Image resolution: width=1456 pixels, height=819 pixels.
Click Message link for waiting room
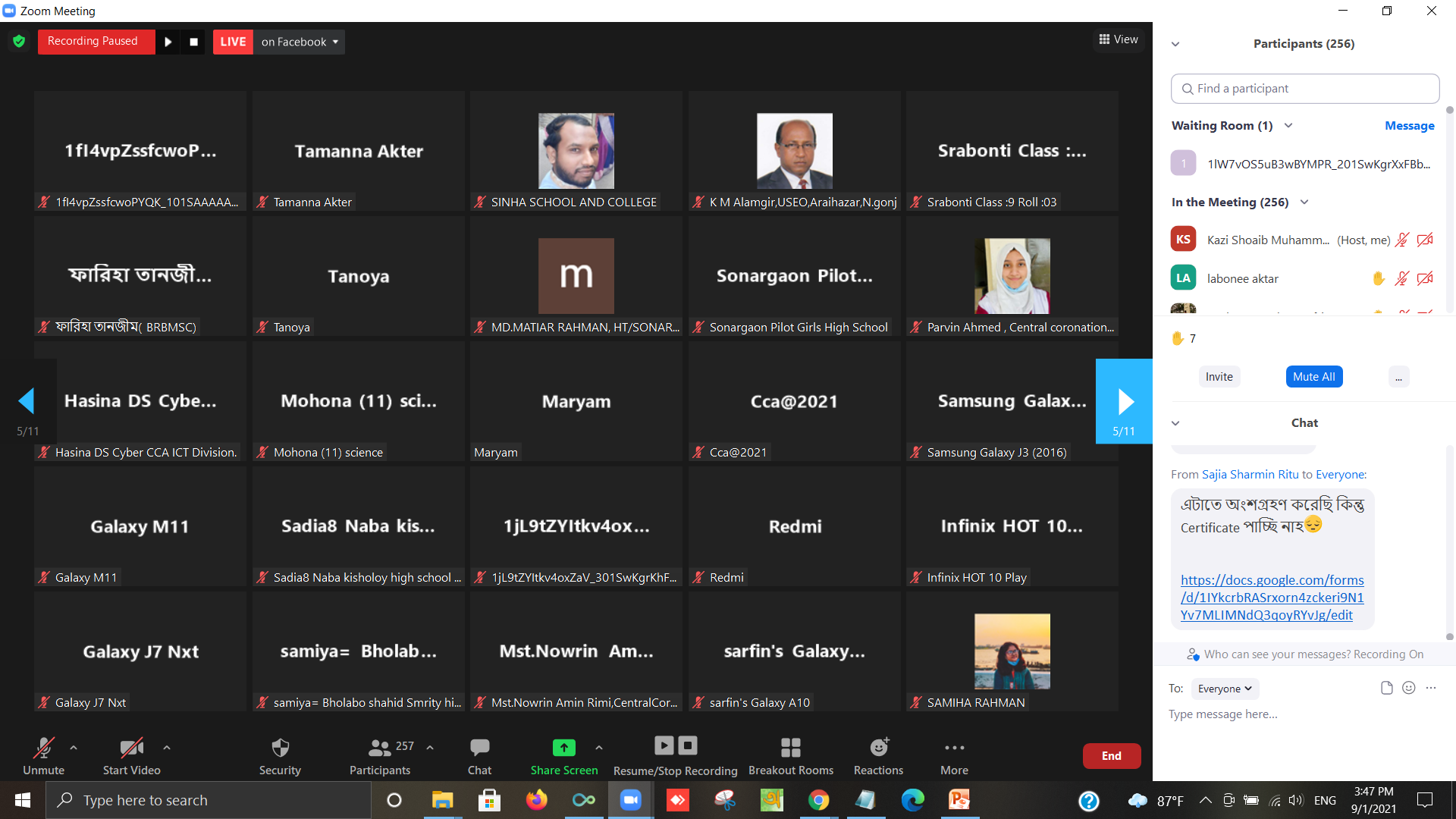click(1409, 126)
